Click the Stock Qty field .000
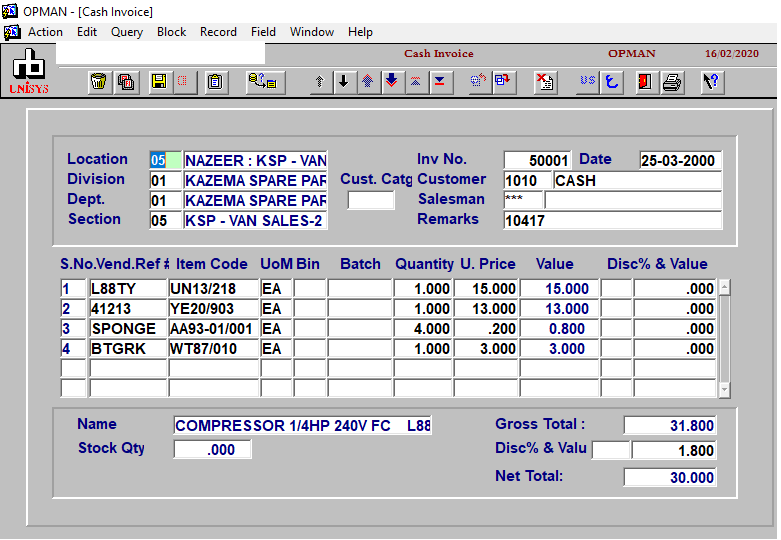781x540 pixels. point(212,449)
